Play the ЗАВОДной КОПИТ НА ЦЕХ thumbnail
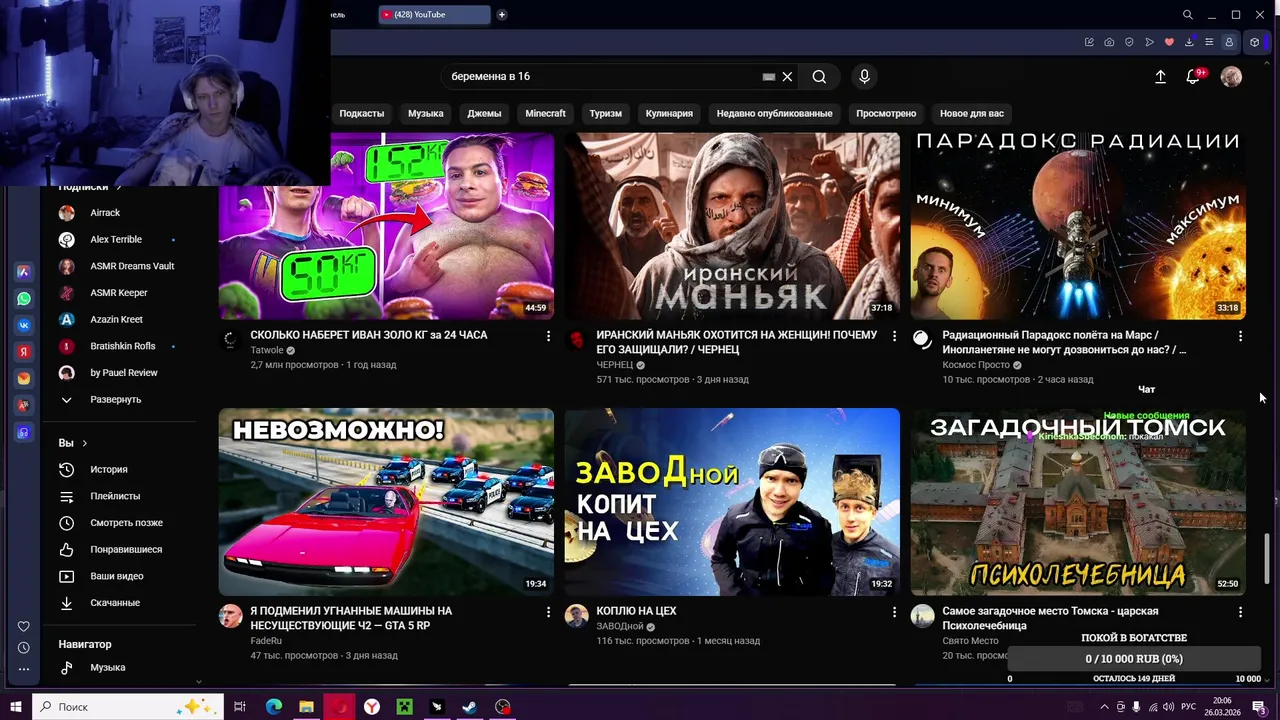Screen dimensions: 1280x720 (732, 501)
